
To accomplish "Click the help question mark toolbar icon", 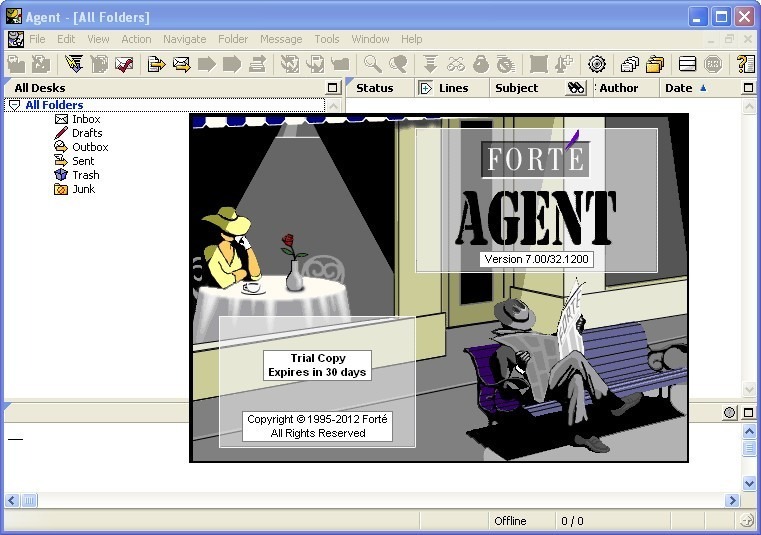I will click(745, 64).
